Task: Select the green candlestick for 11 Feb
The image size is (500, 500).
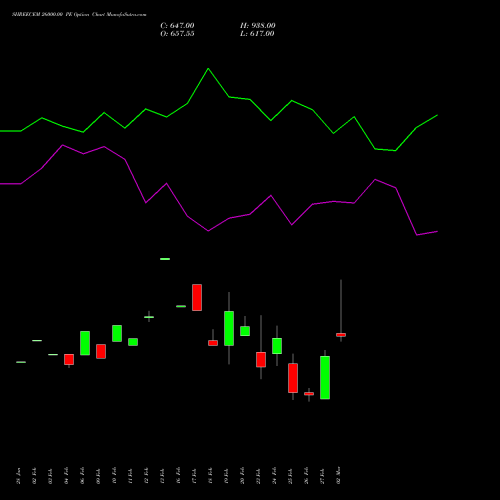Action: pos(133,342)
